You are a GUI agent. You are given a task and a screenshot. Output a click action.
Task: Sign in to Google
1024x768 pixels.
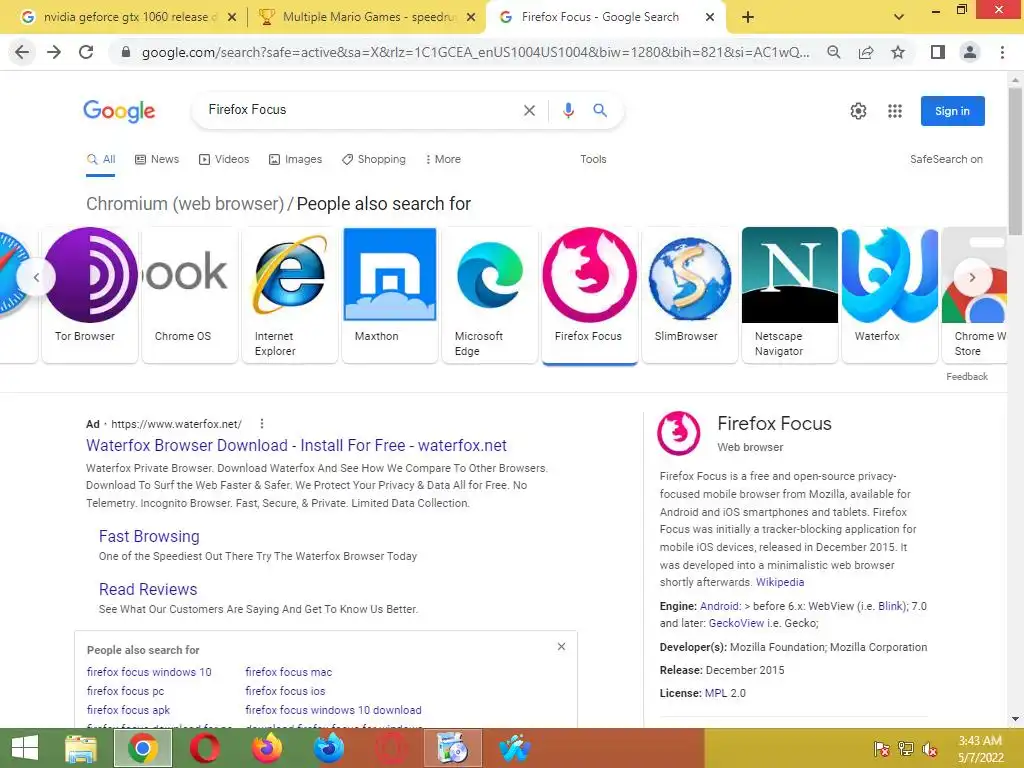point(952,111)
